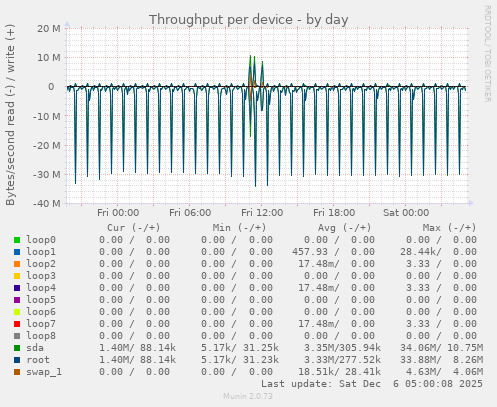Click the root minimum value '5.17k/ 31.23k'
Image resolution: width=497 pixels, height=407 pixels.
coord(240,360)
